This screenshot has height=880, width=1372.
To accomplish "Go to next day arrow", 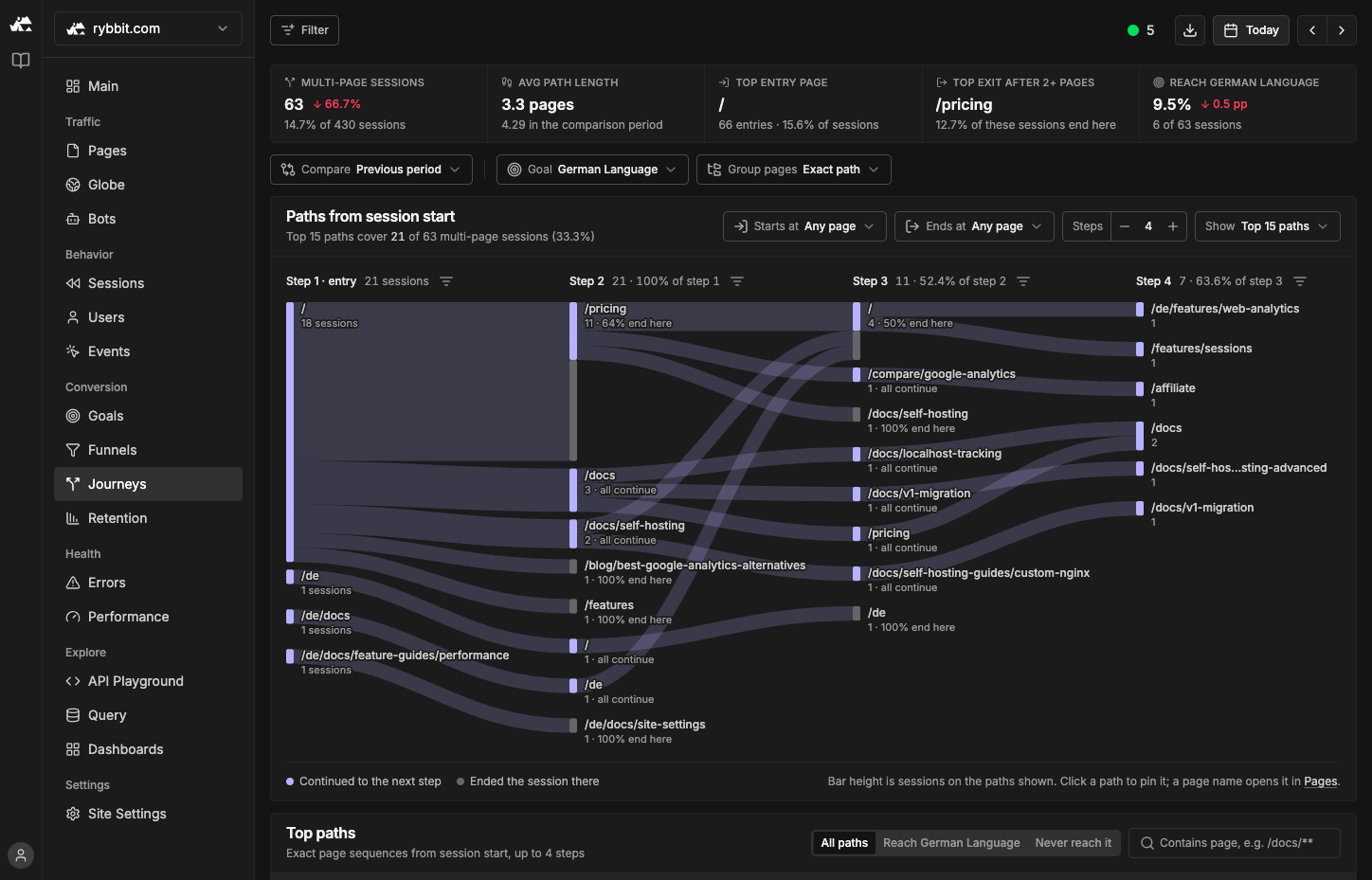I will 1342,30.
